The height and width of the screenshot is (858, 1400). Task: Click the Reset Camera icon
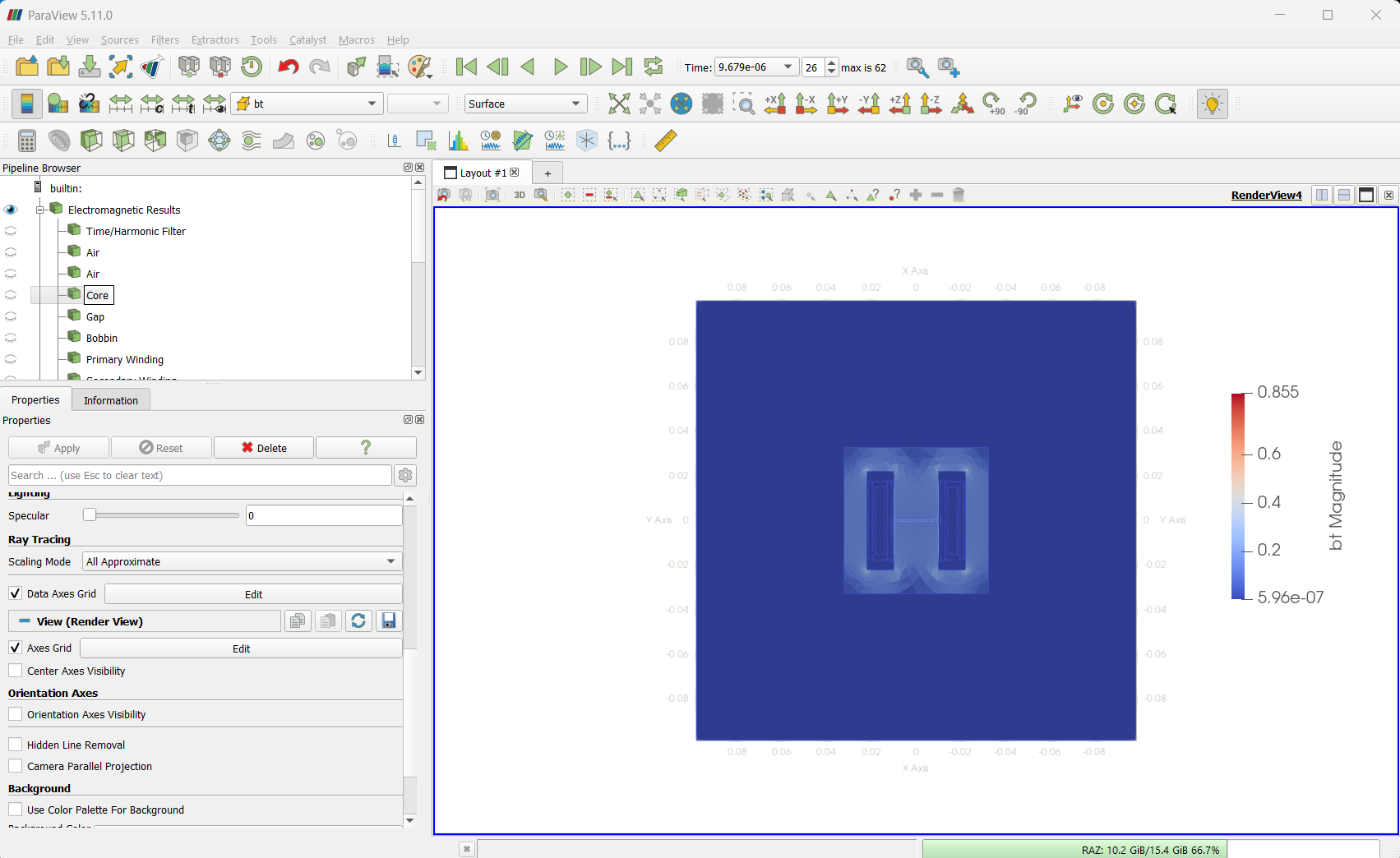[619, 104]
